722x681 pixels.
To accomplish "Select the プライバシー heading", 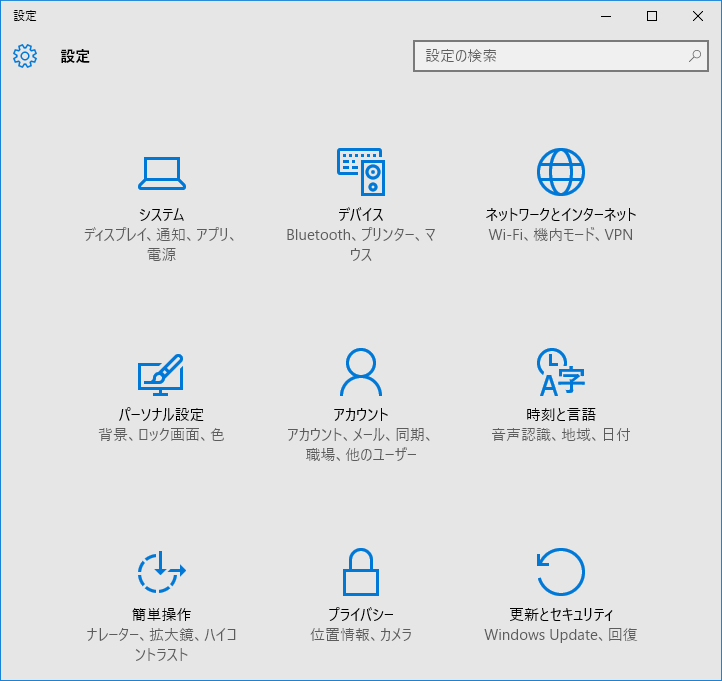I will [361, 614].
